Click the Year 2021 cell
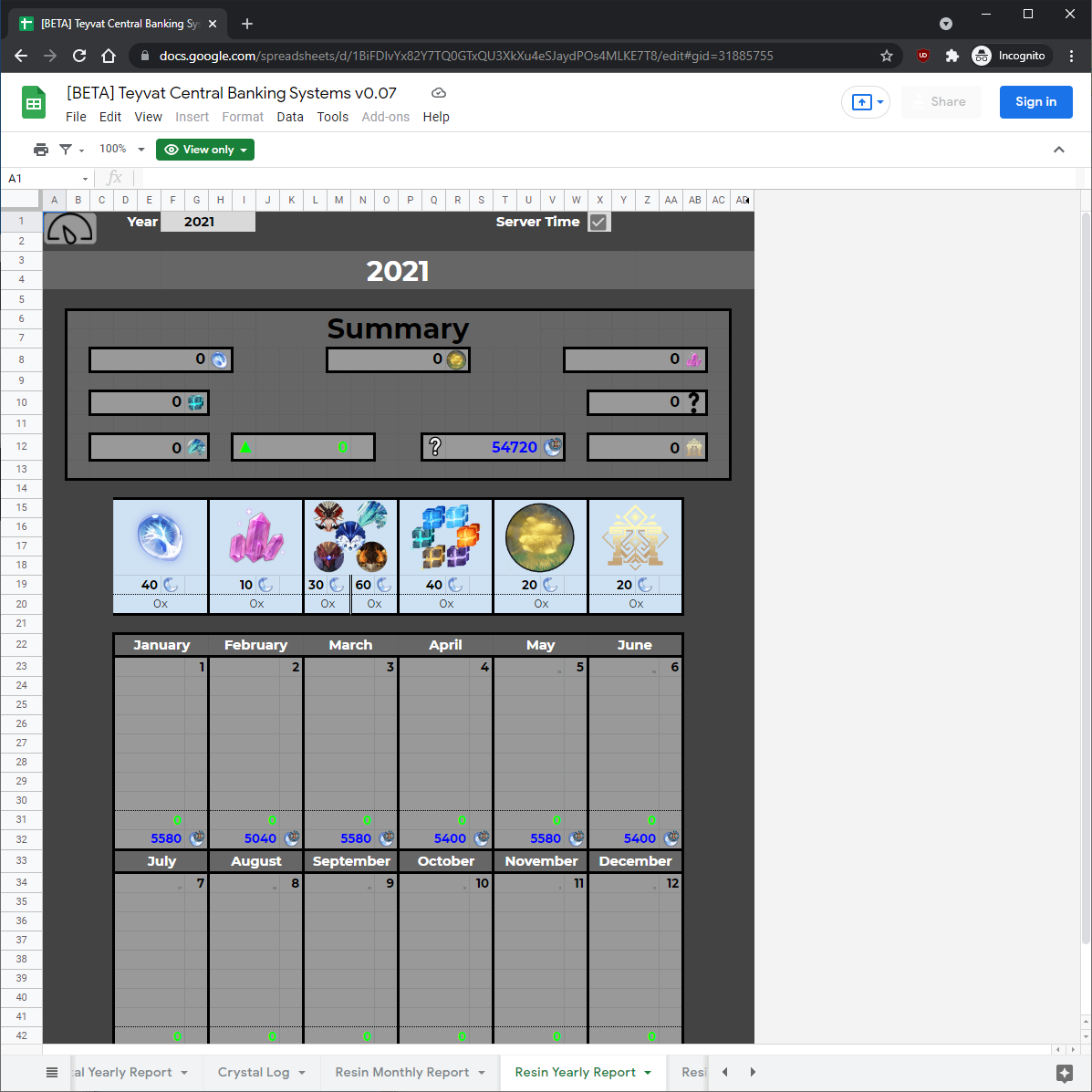 (207, 222)
